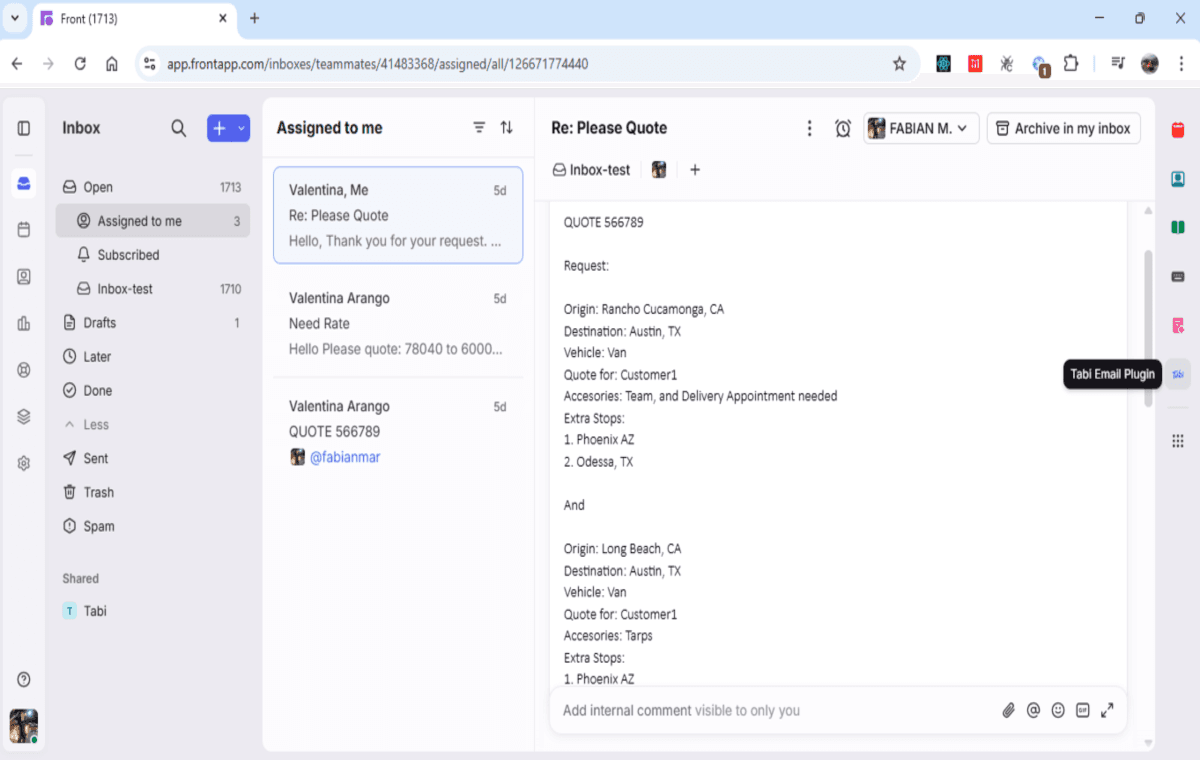Insert an emoji into the comment

1057,710
